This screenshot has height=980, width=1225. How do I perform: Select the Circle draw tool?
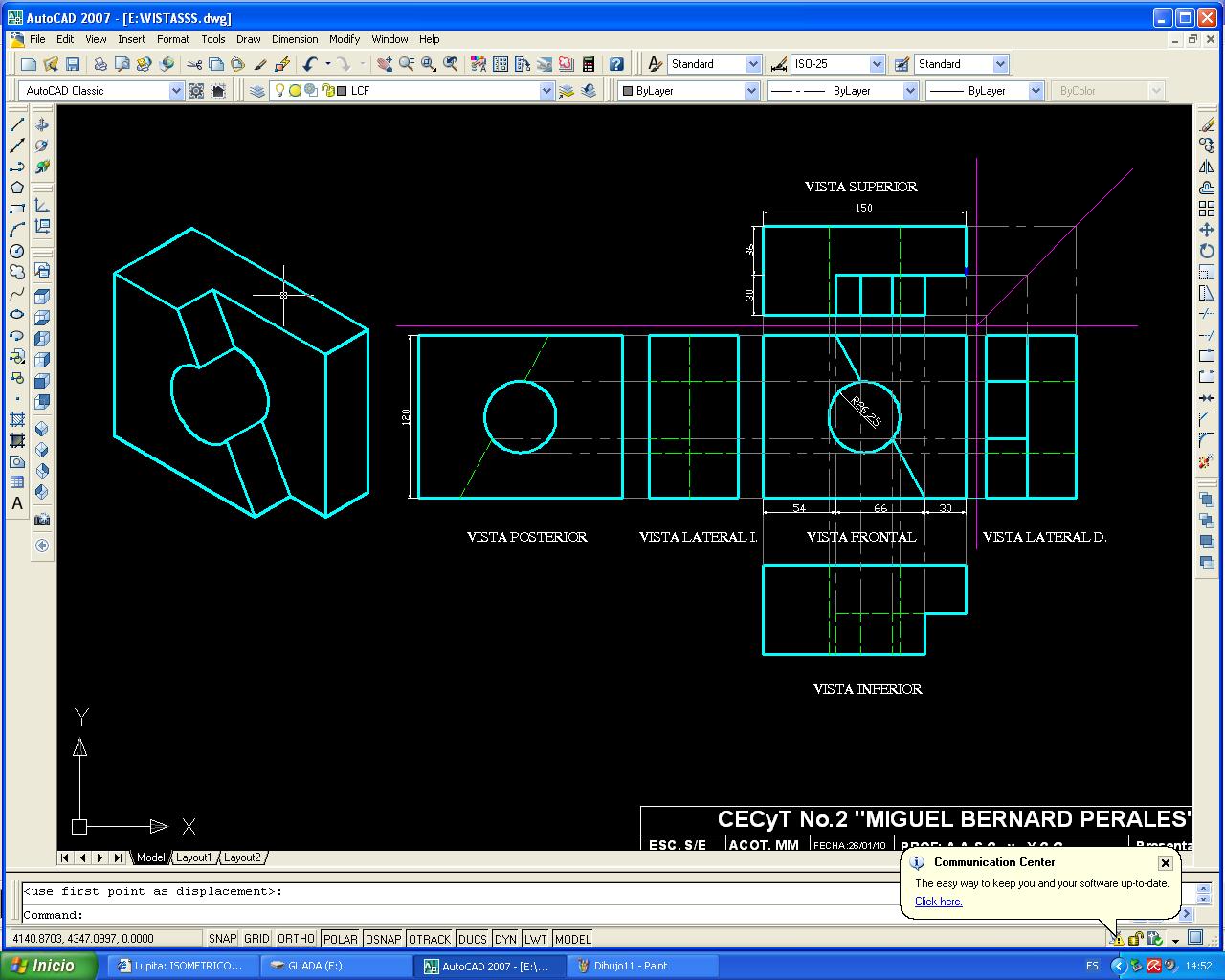[17, 251]
